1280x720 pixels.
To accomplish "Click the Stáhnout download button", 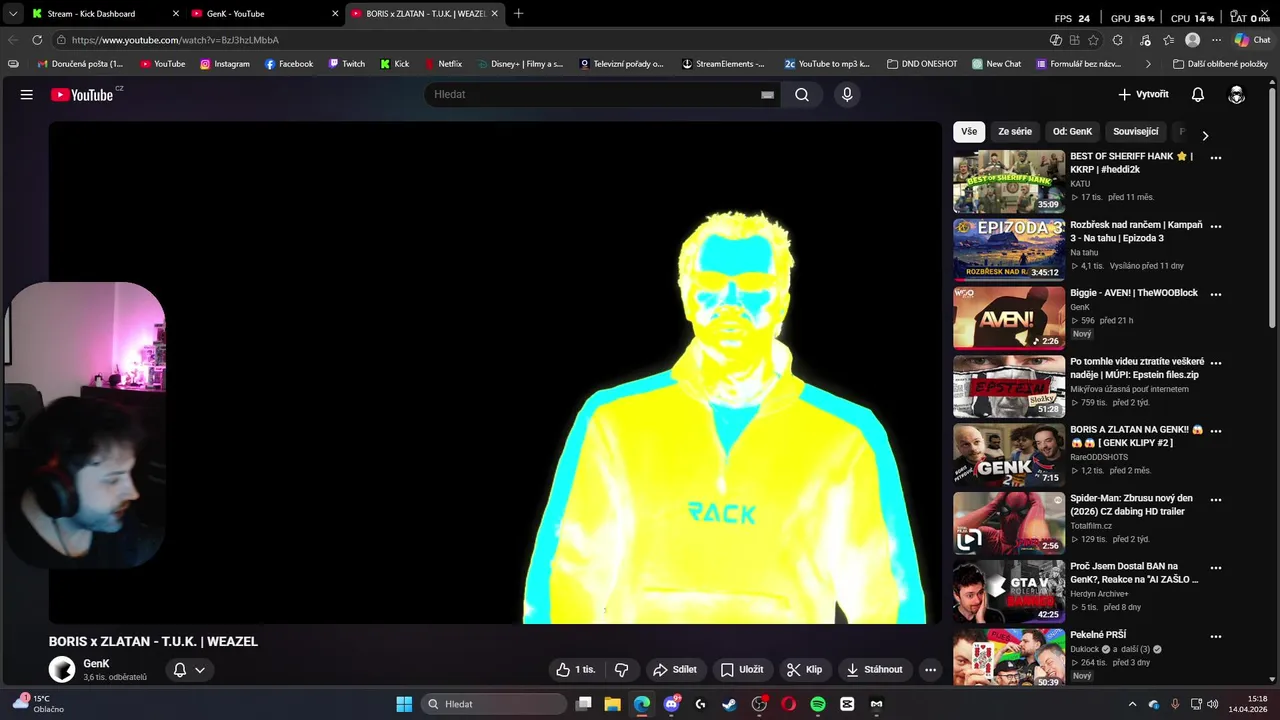I will click(874, 670).
